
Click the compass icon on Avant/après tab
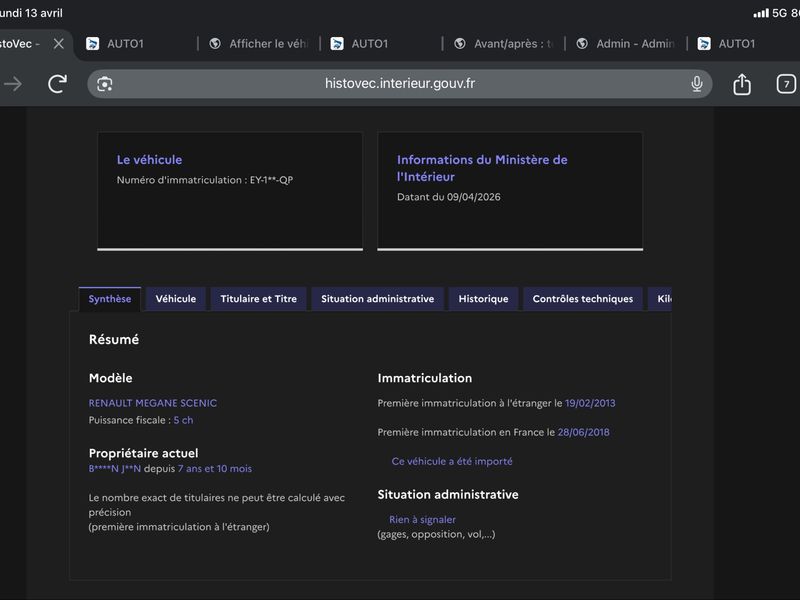460,44
